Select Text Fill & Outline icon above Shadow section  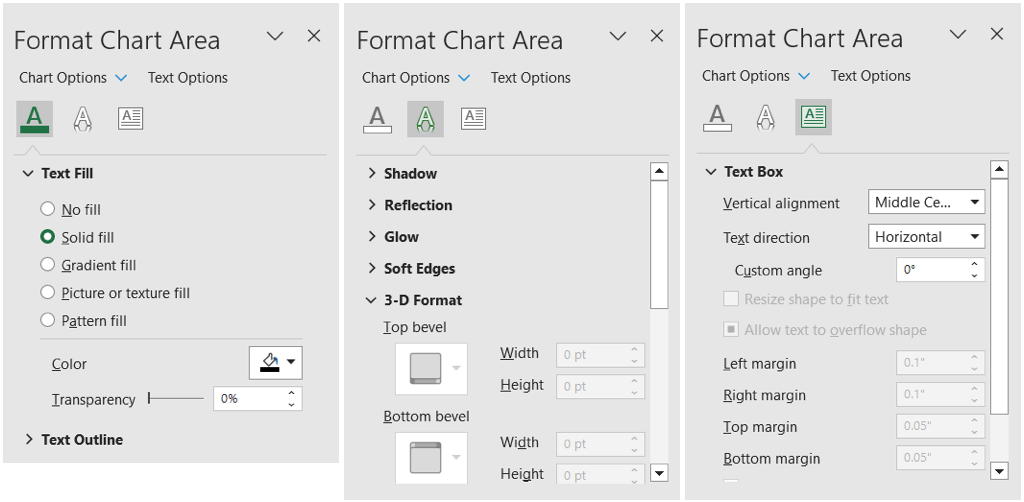(377, 119)
